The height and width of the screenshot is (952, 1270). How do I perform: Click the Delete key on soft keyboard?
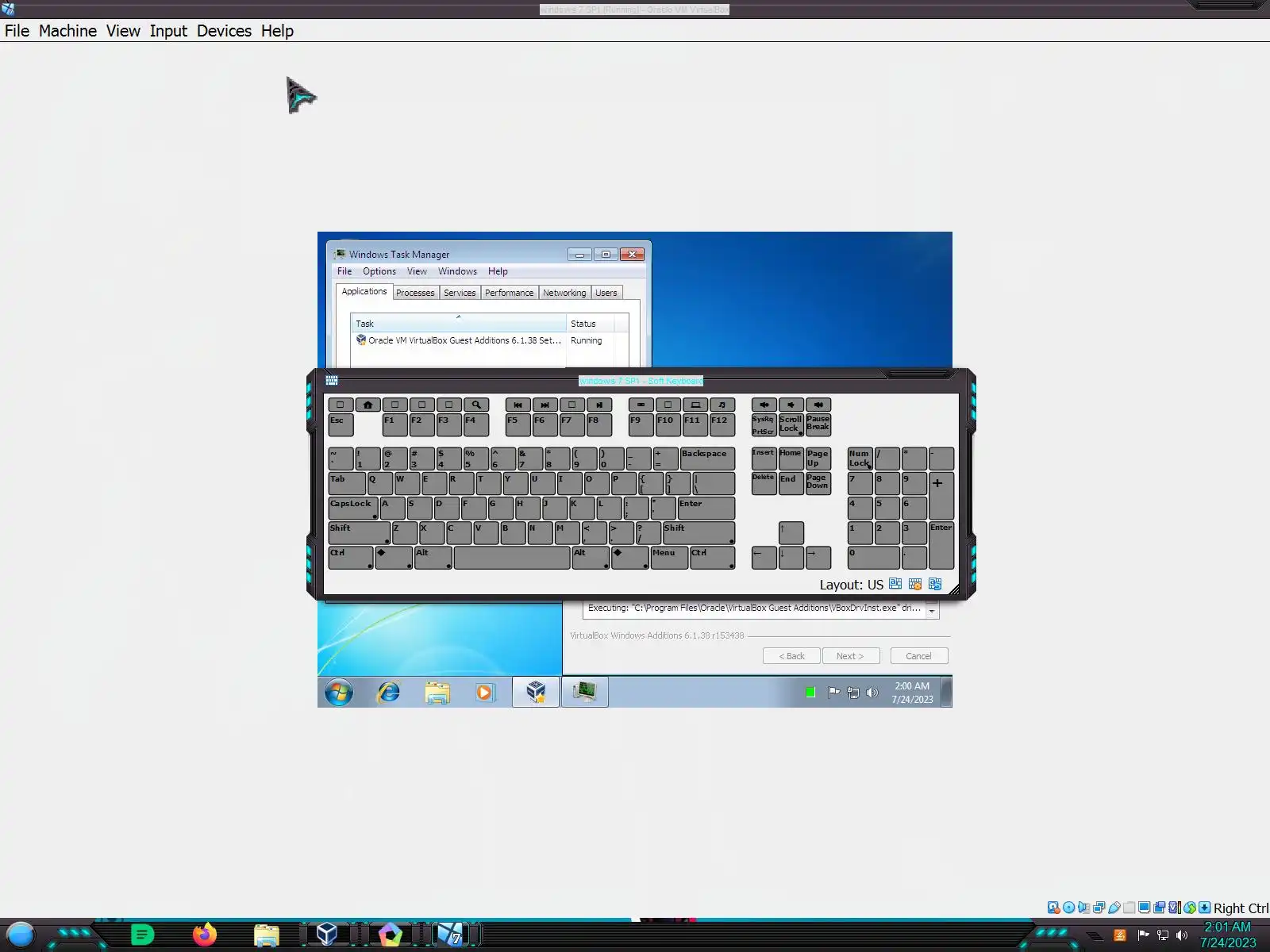764,483
